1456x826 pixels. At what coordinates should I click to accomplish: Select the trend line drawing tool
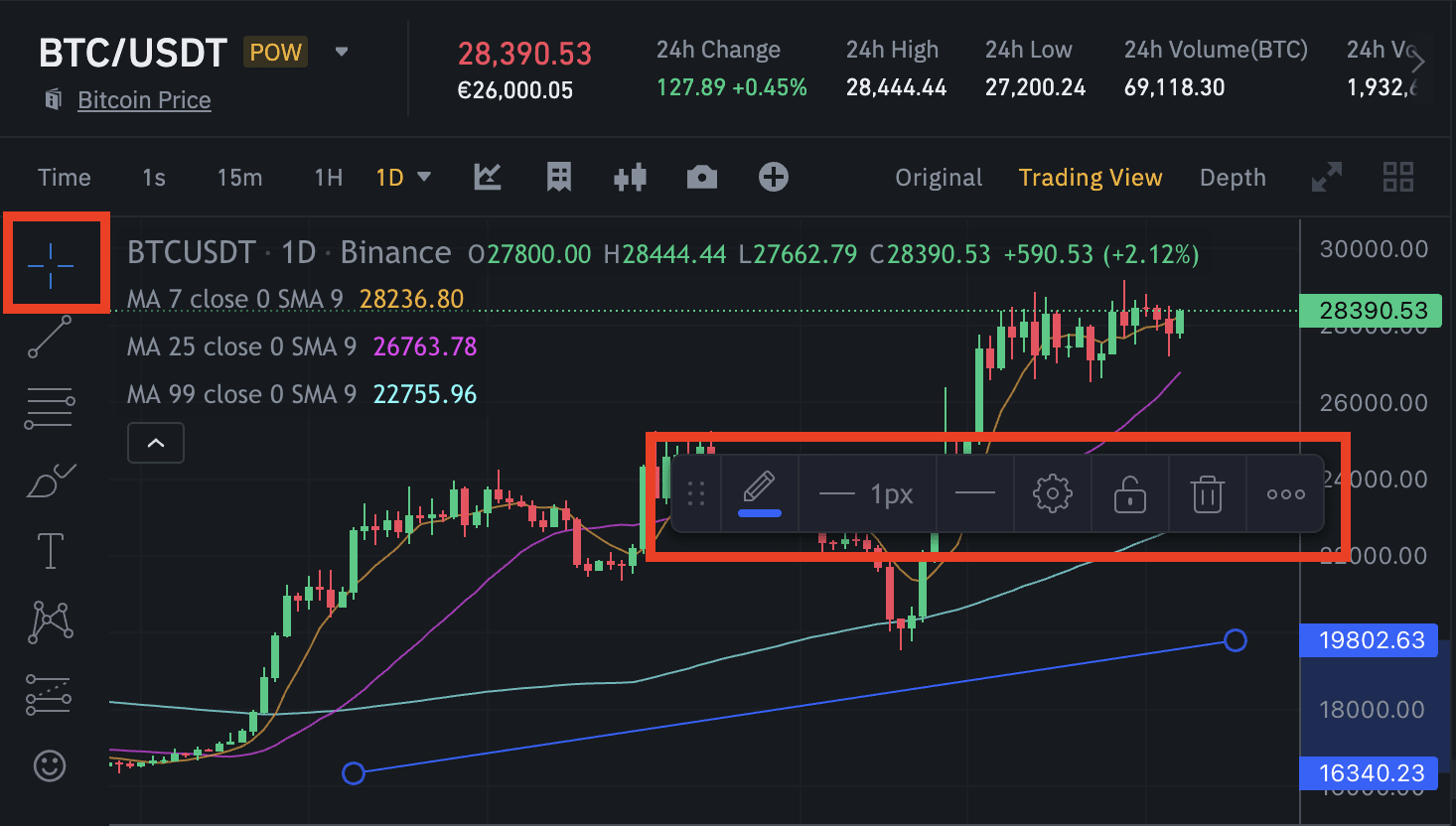pyautogui.click(x=50, y=337)
